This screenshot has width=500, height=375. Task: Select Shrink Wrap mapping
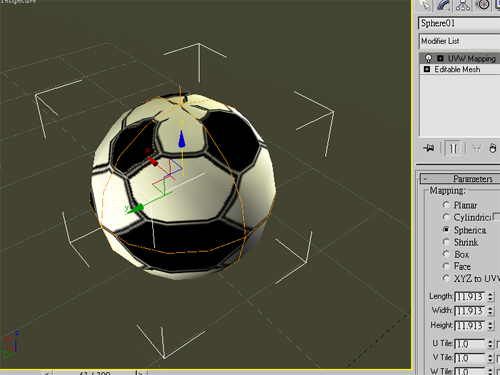(x=446, y=241)
